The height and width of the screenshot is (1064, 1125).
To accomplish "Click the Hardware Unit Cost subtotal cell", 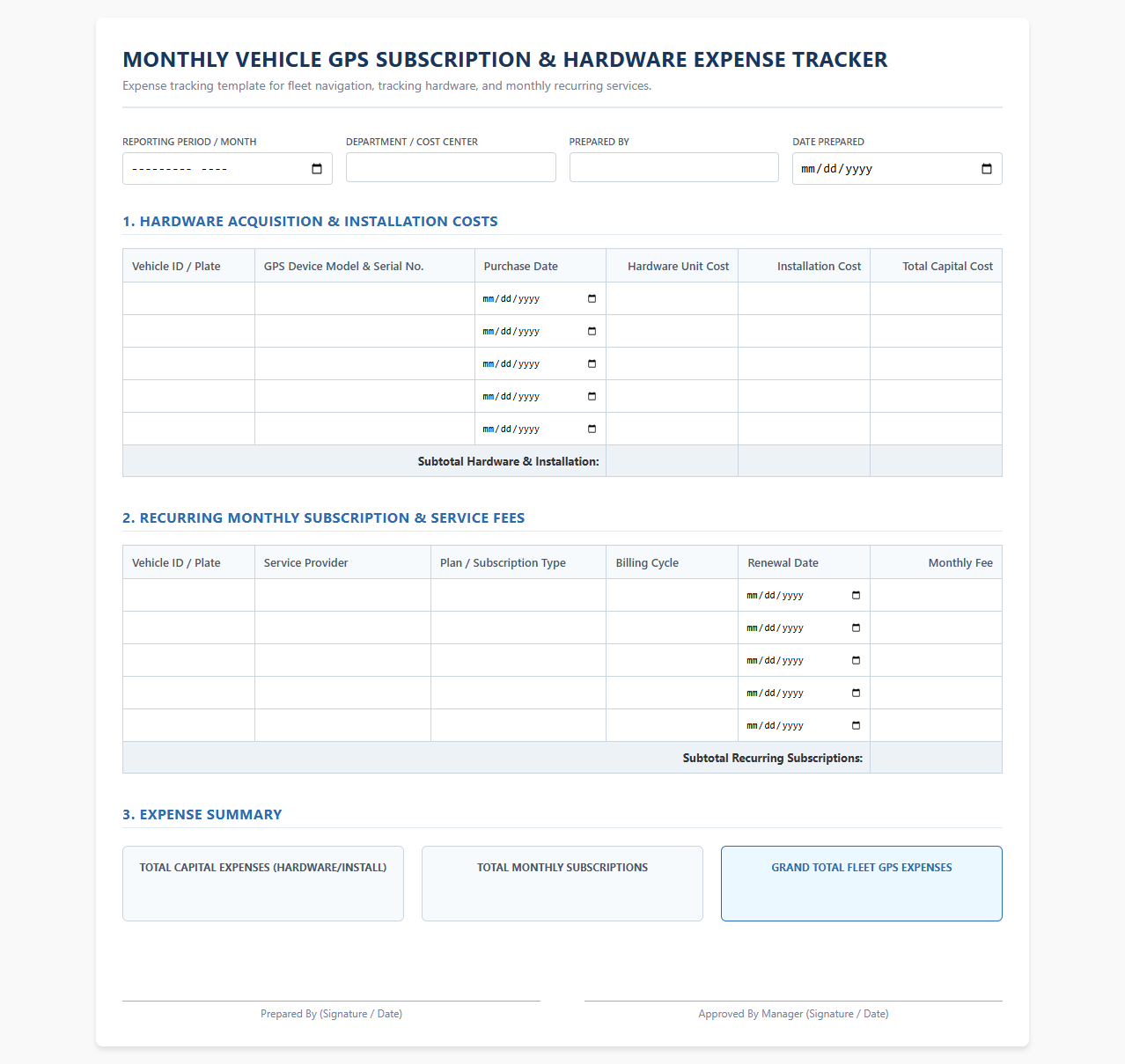I will click(673, 461).
